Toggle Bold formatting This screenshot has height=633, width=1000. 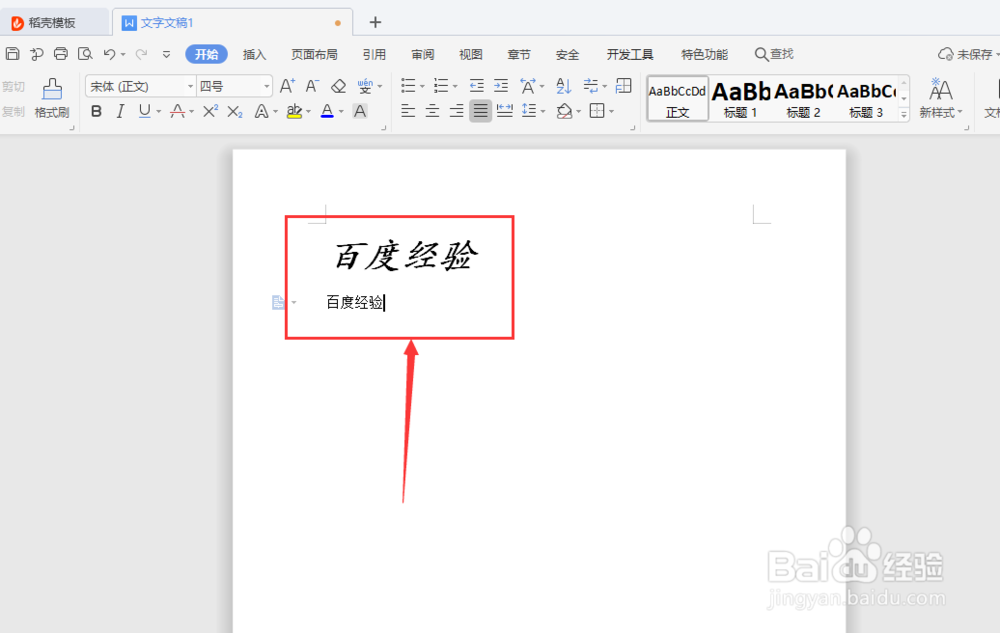tap(96, 112)
